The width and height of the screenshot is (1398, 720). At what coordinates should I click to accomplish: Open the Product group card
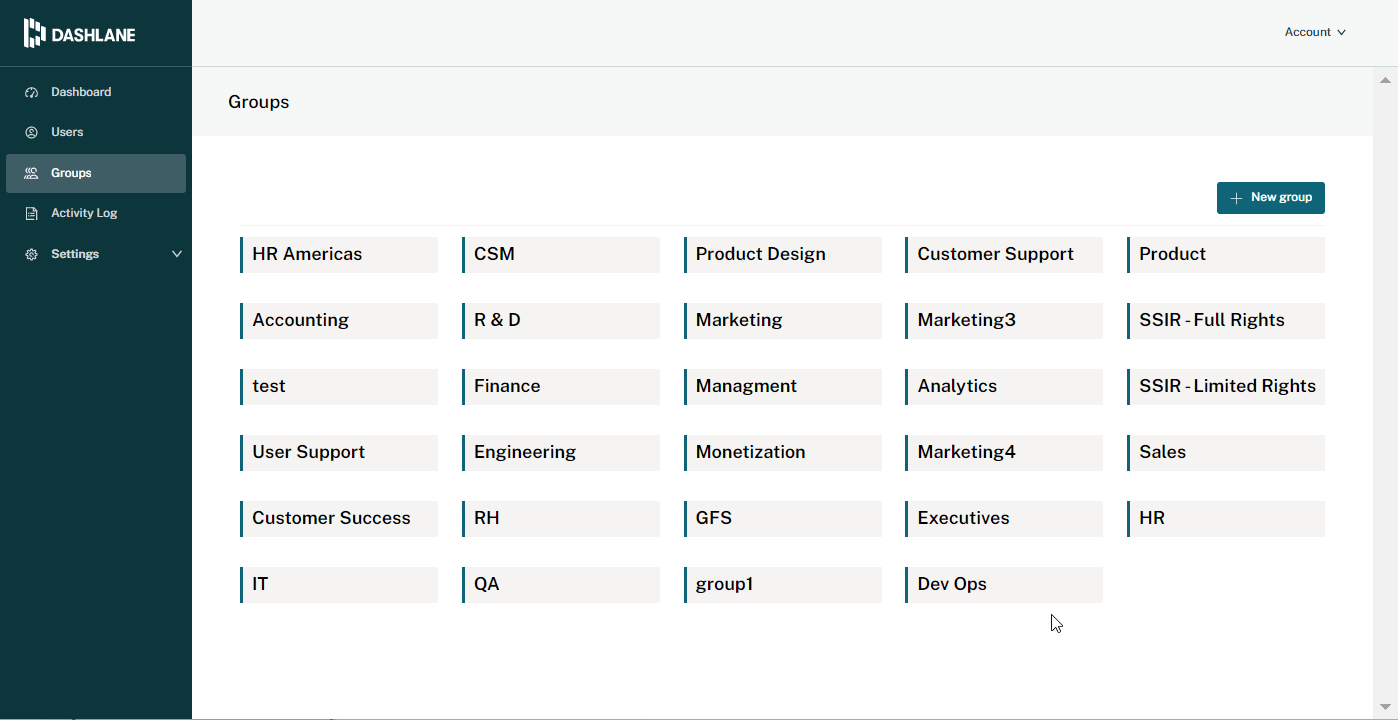tap(1226, 255)
